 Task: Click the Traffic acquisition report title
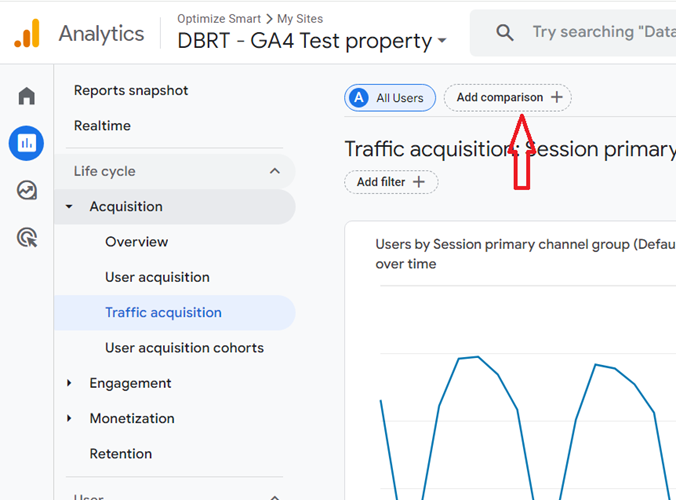[x=510, y=149]
